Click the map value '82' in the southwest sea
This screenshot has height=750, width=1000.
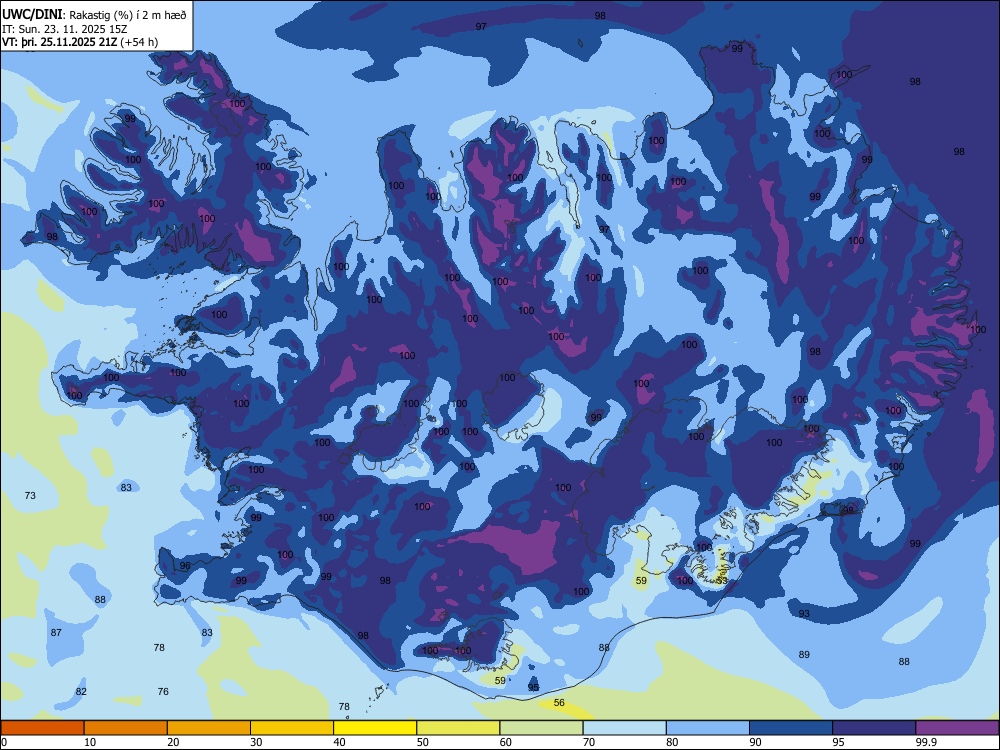pyautogui.click(x=81, y=691)
